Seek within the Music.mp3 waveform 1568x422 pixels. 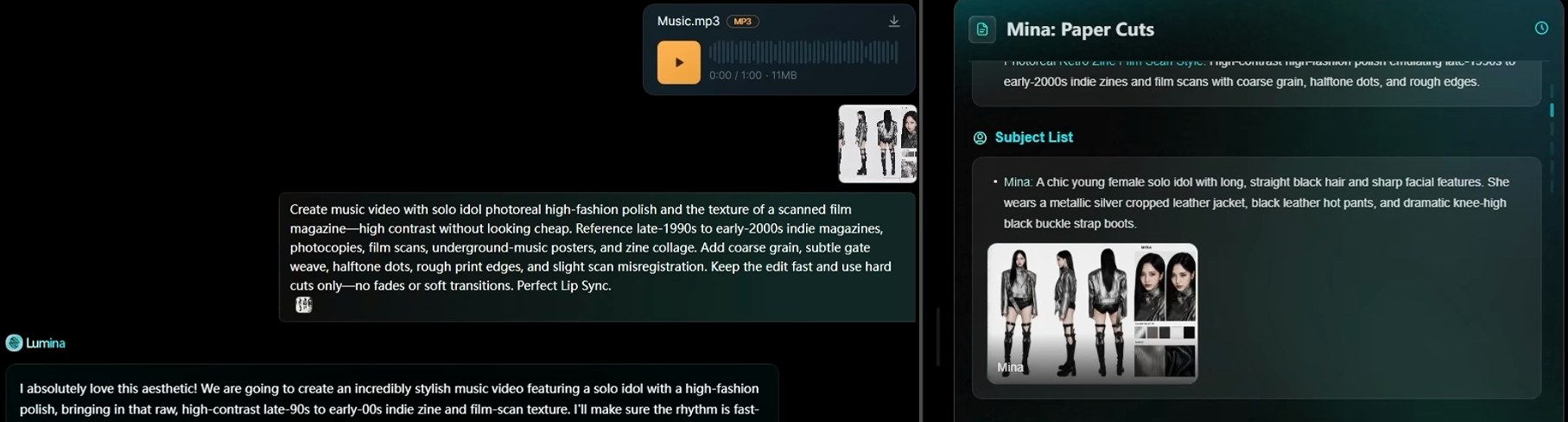point(803,53)
